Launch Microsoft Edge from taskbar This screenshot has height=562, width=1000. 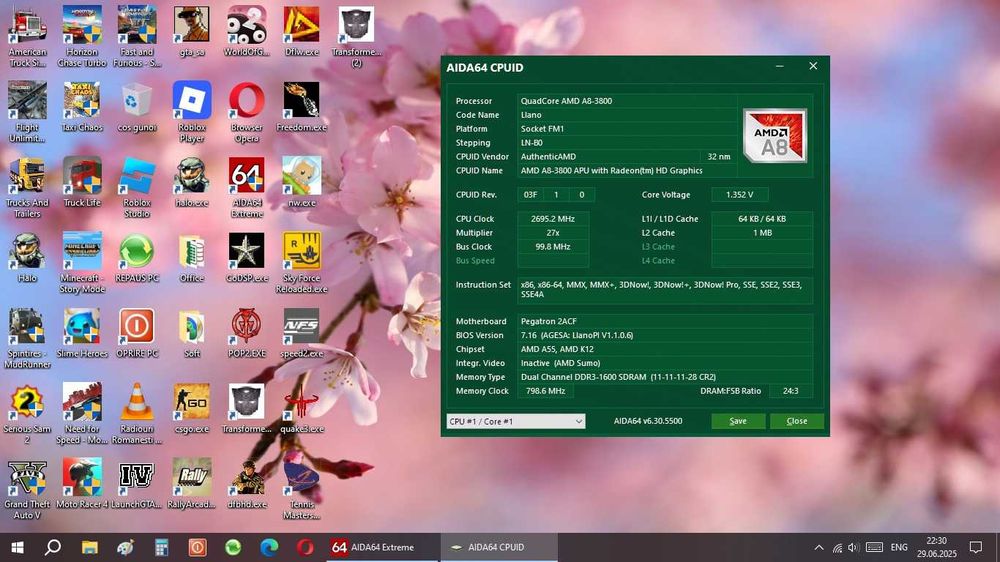tap(269, 547)
